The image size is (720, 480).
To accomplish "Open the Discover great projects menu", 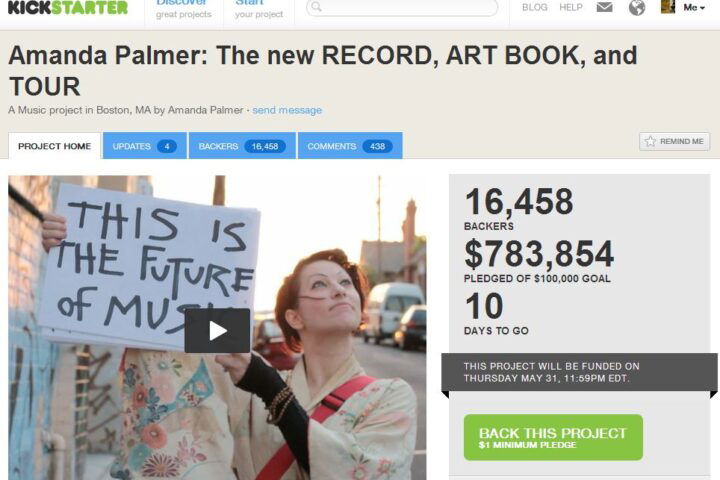I will coord(184,9).
